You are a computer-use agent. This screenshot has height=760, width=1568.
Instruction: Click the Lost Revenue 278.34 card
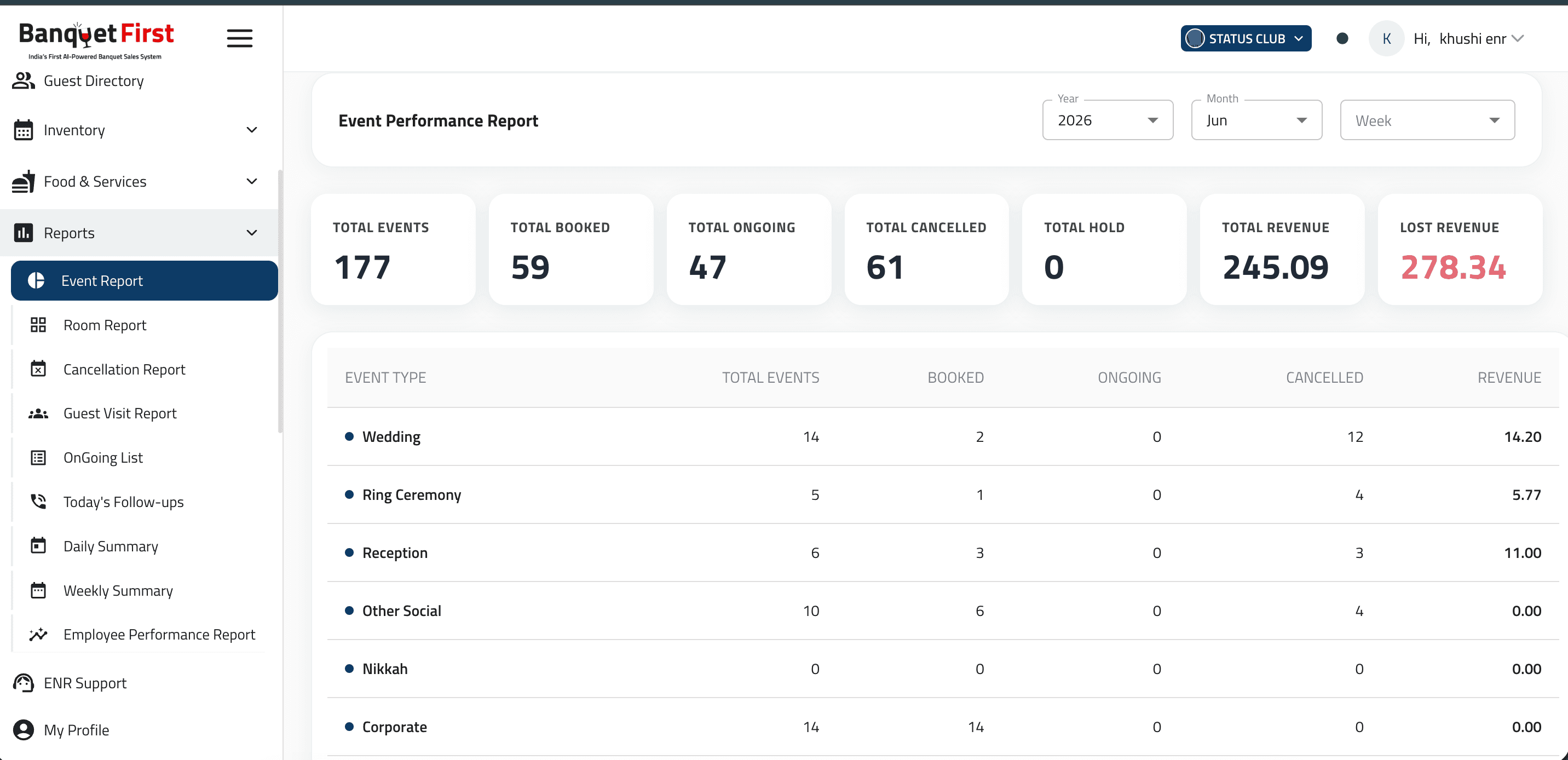pos(1460,250)
